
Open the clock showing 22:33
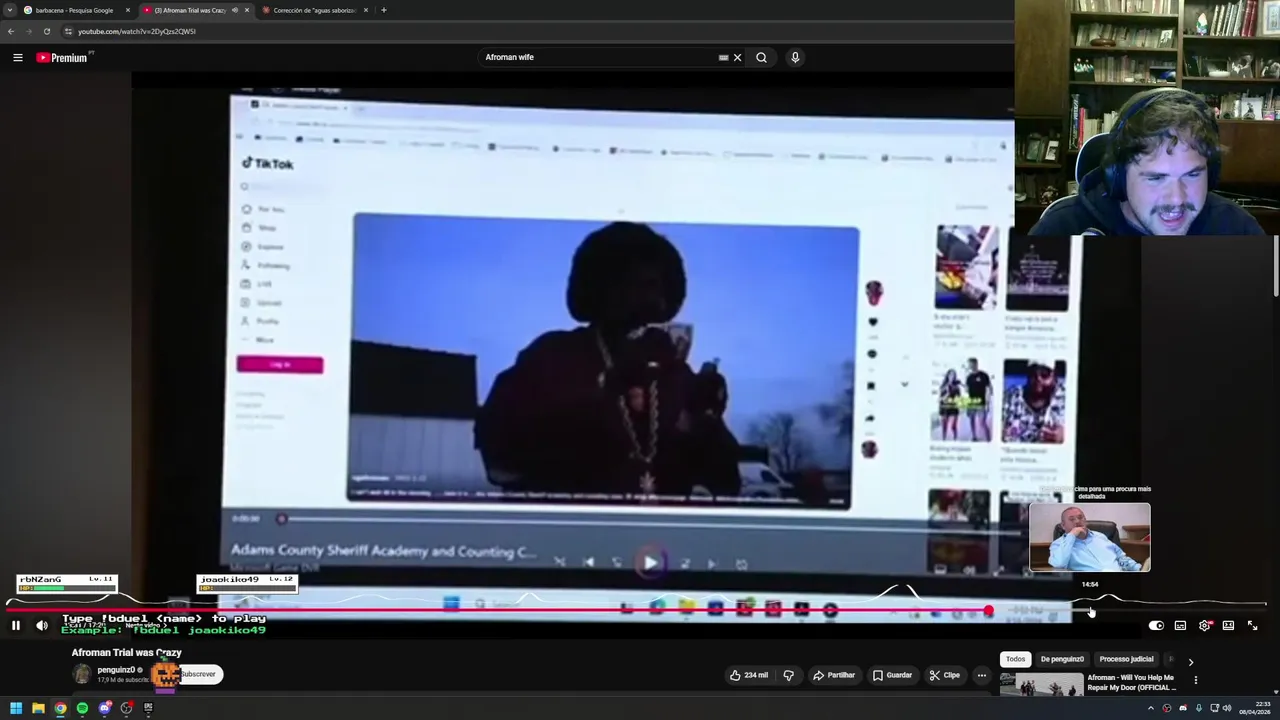point(1254,708)
